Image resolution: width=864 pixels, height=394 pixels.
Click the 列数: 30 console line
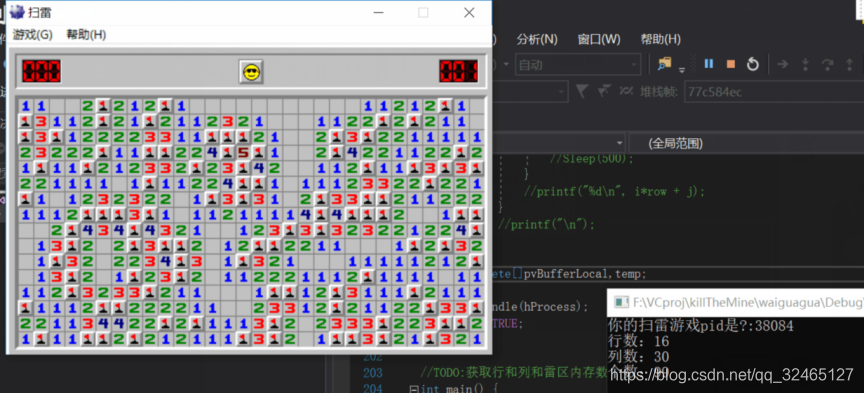[x=638, y=357]
